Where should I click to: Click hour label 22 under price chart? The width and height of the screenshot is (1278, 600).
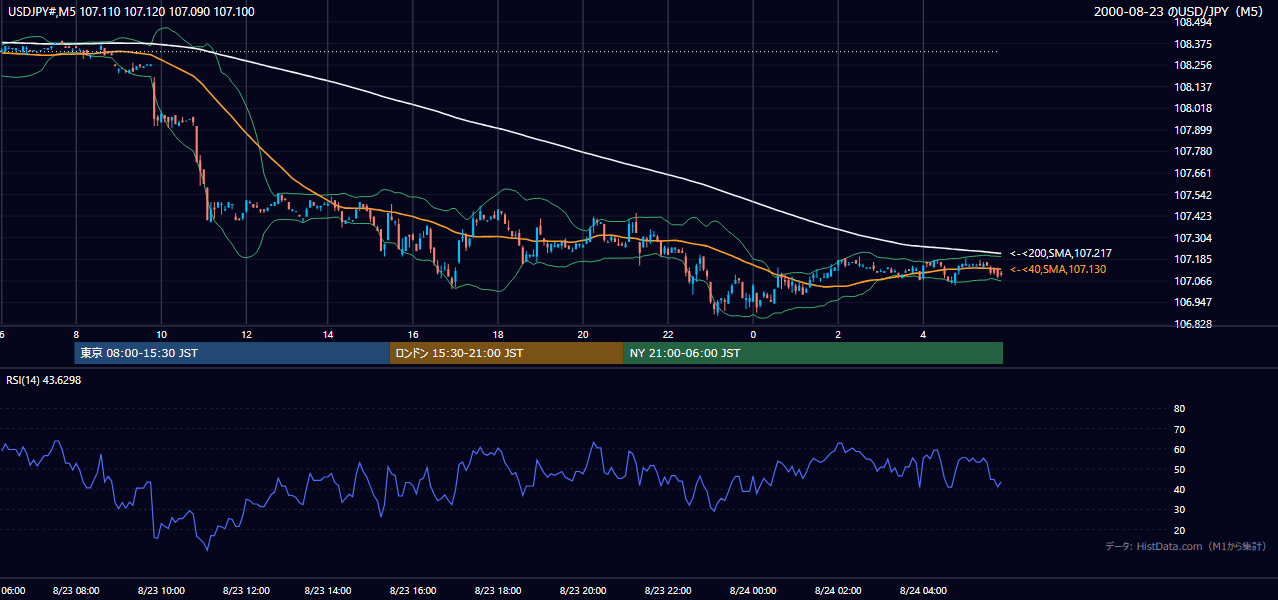(668, 335)
